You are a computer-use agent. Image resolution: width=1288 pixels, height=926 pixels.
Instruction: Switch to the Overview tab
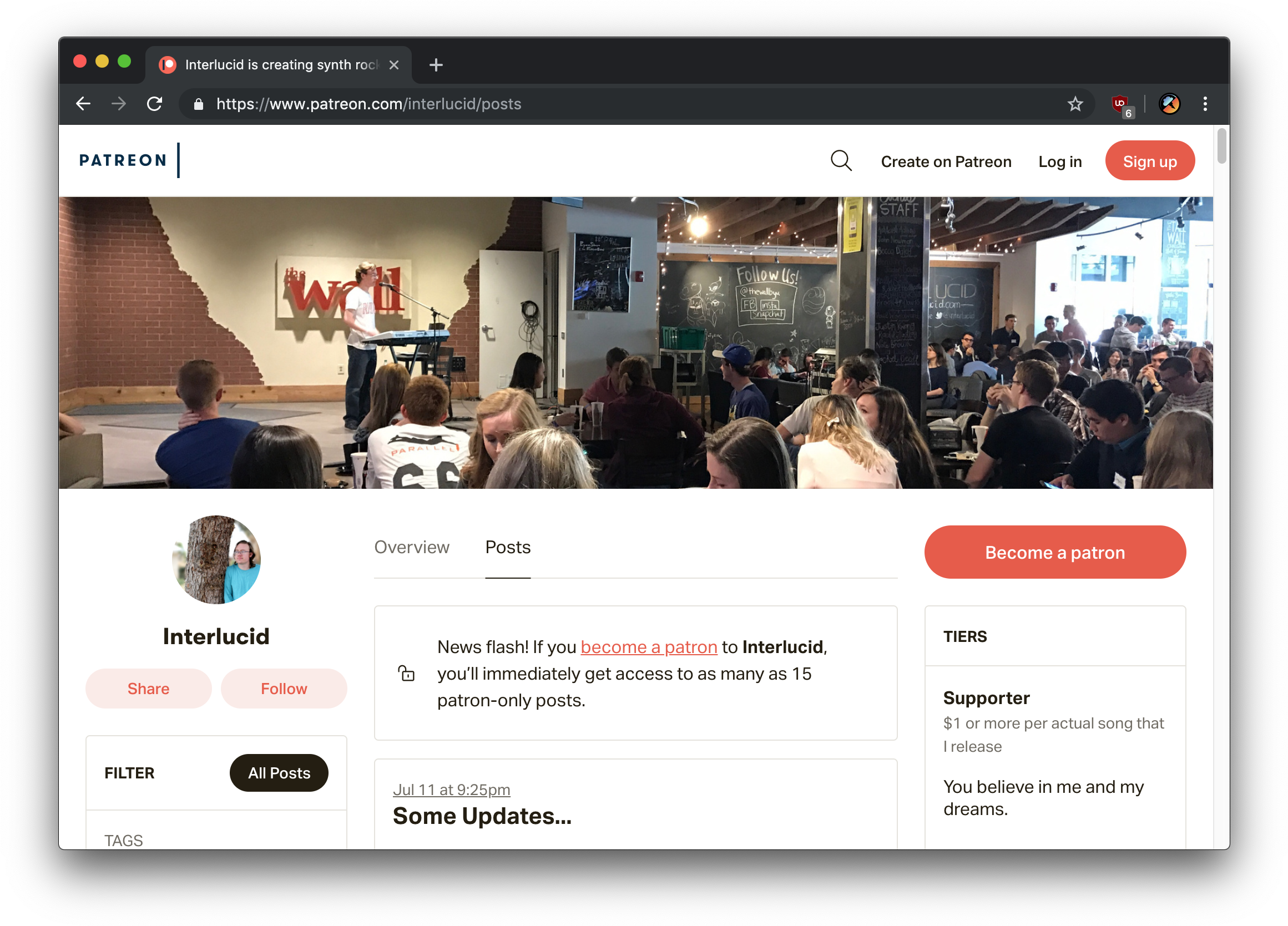pos(412,547)
